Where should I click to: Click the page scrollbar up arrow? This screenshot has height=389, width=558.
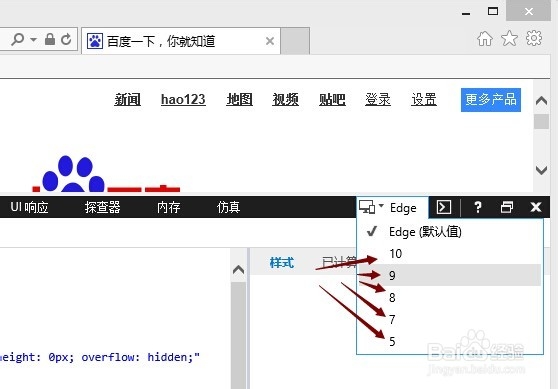pos(541,101)
